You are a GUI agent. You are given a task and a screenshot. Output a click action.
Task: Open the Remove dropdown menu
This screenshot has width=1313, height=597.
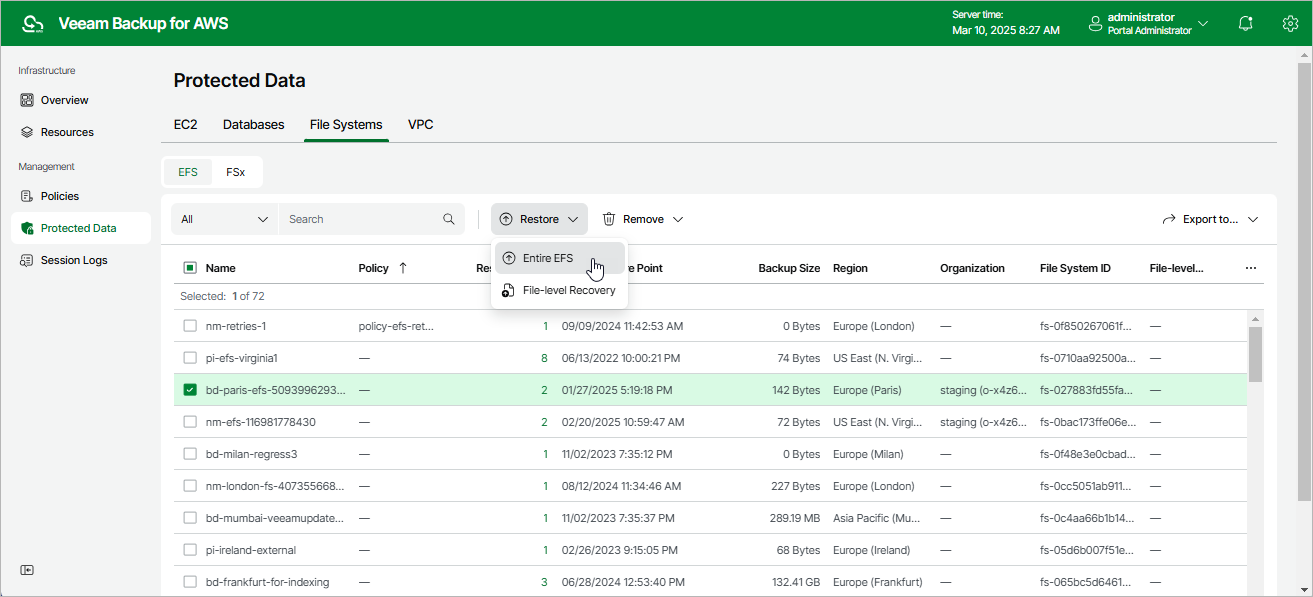click(x=642, y=219)
